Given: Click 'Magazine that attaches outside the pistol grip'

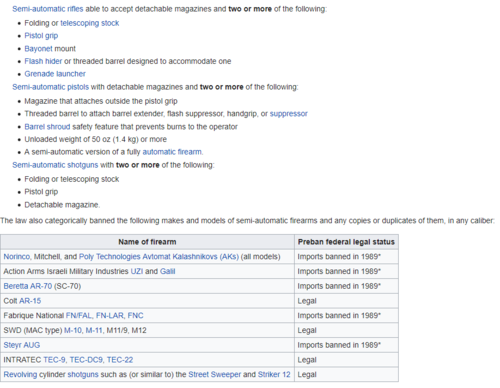Looking at the screenshot, I should click(x=101, y=101).
